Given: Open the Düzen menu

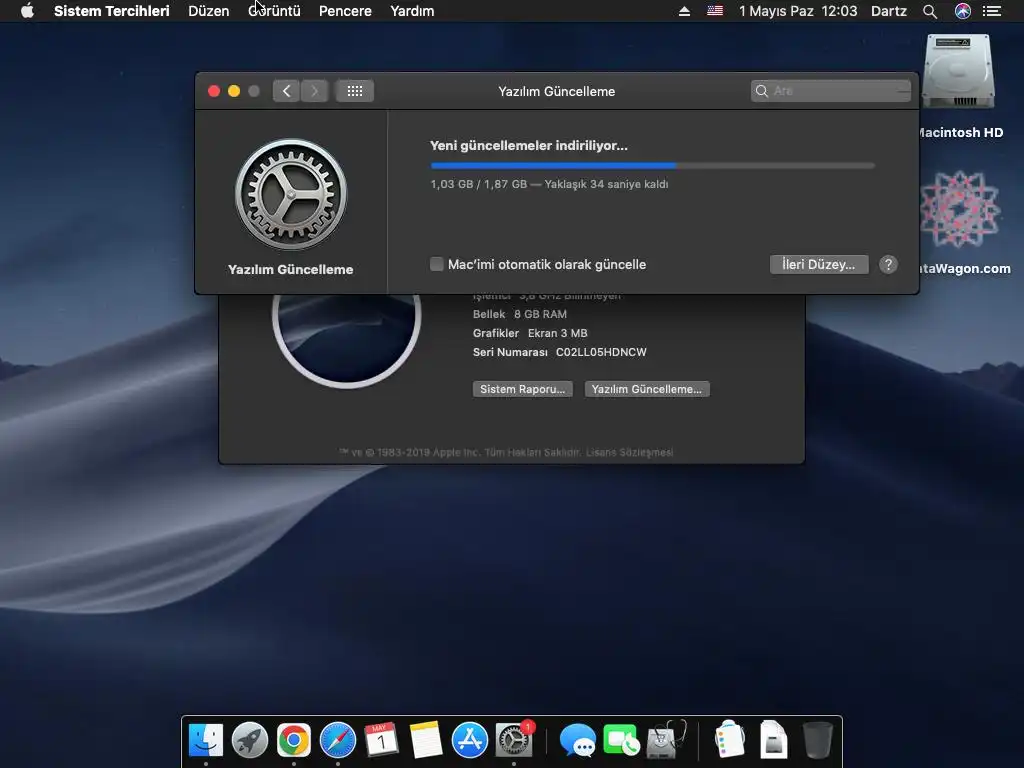Looking at the screenshot, I should (x=208, y=11).
